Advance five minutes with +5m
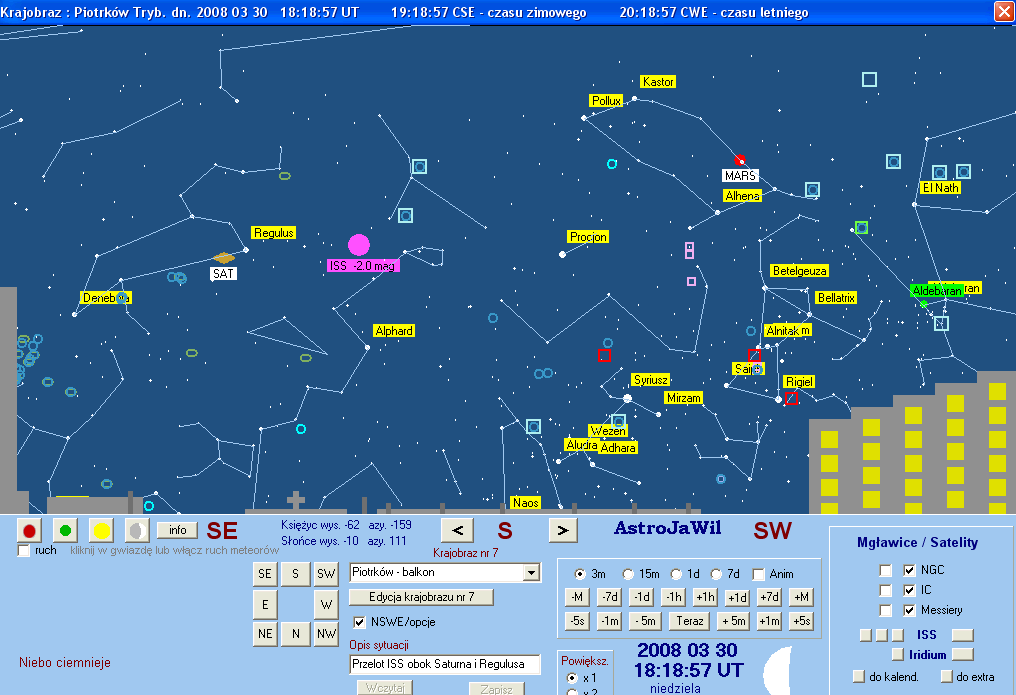The image size is (1016, 695). tap(734, 621)
